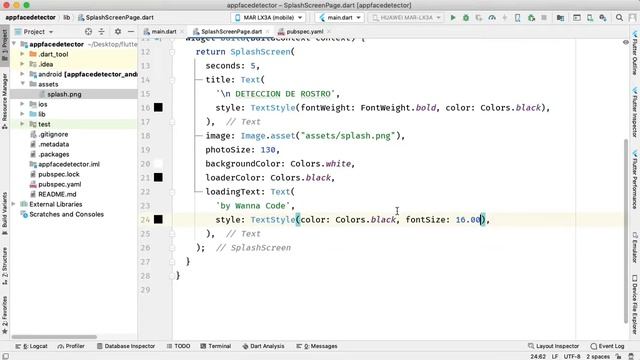
Task: Click the locate file target icon in Project panel
Action: (88, 31)
